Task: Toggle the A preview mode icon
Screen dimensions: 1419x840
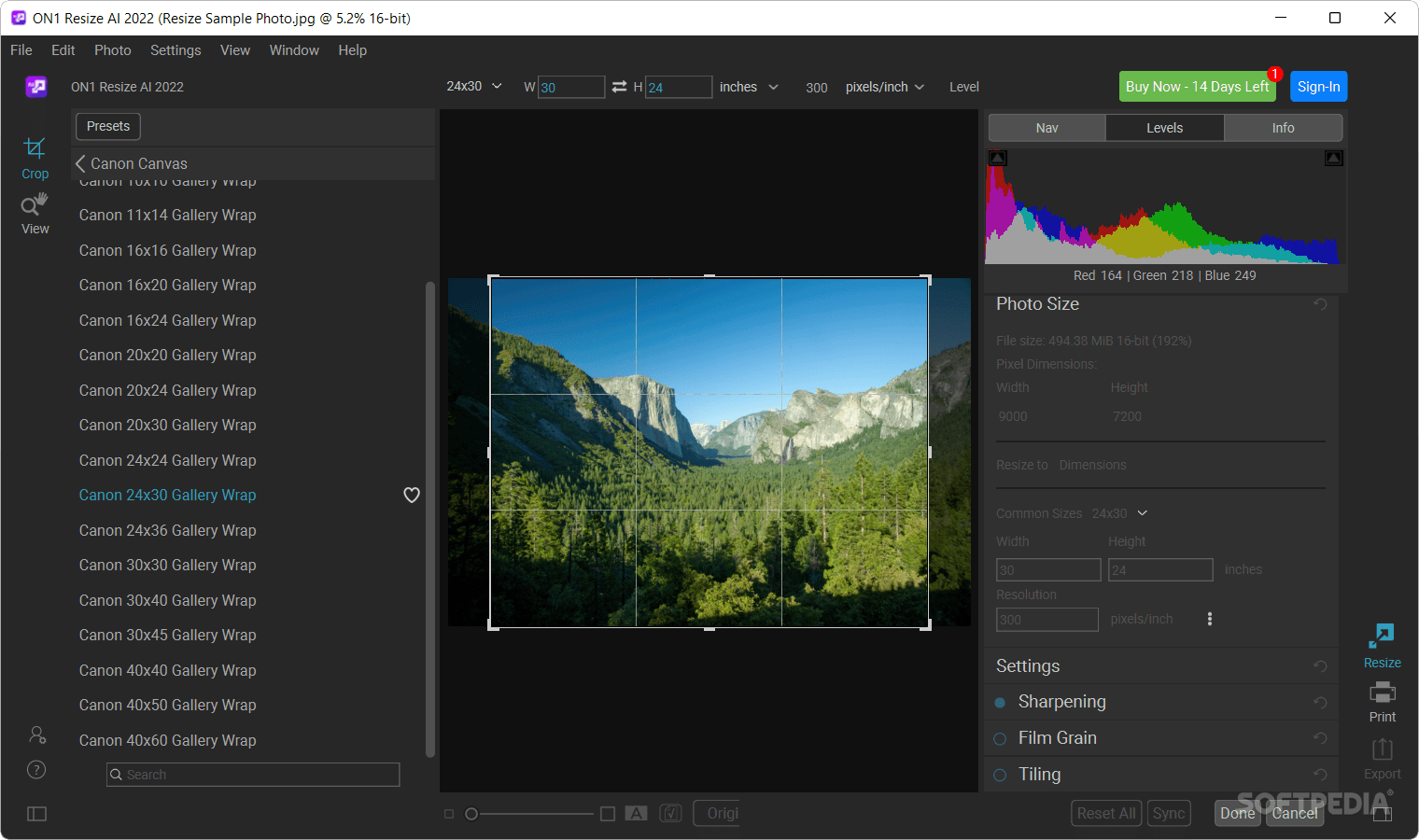Action: (x=636, y=814)
